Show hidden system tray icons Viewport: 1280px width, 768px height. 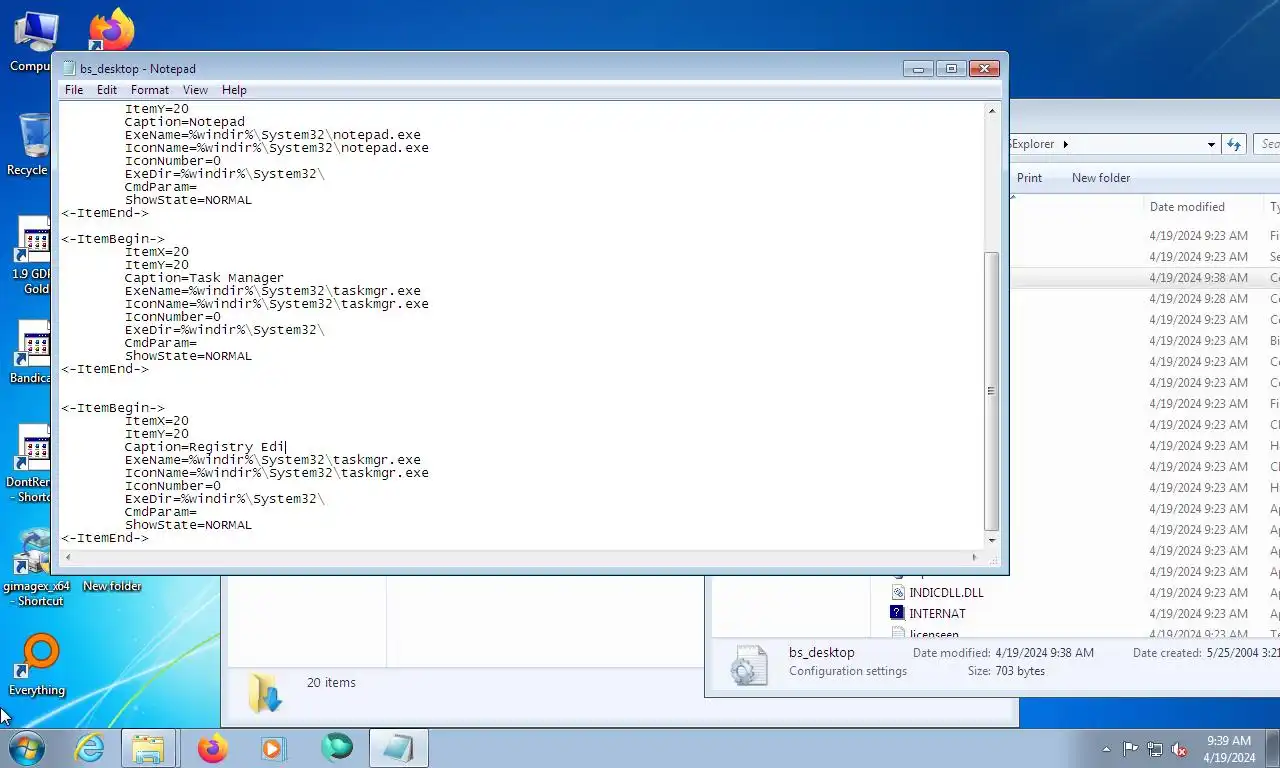click(x=1106, y=749)
